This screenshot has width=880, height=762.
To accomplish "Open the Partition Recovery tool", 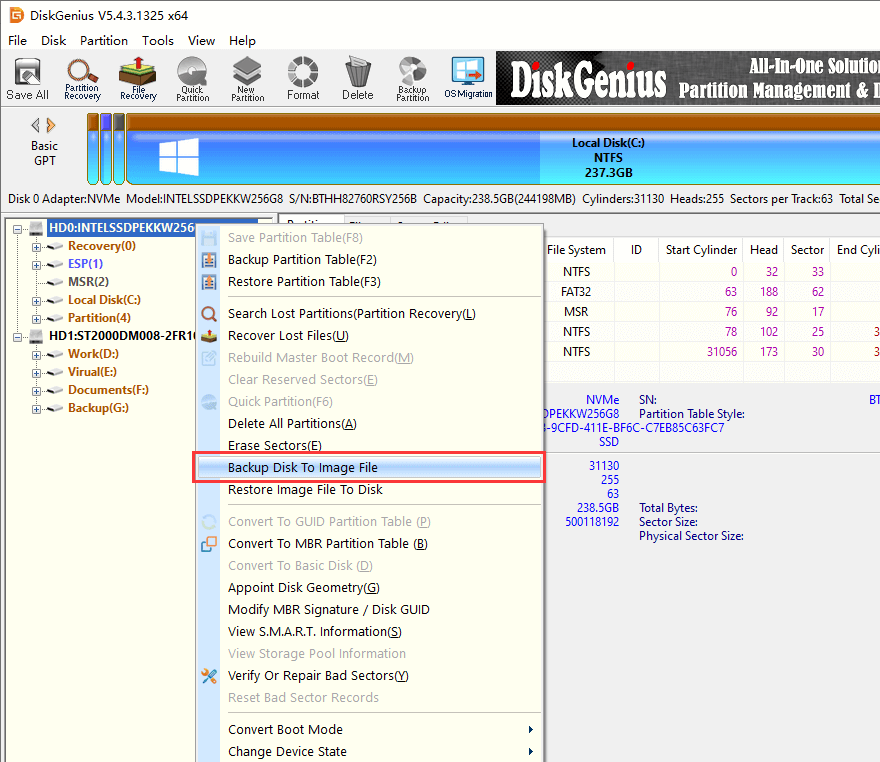I will point(82,79).
